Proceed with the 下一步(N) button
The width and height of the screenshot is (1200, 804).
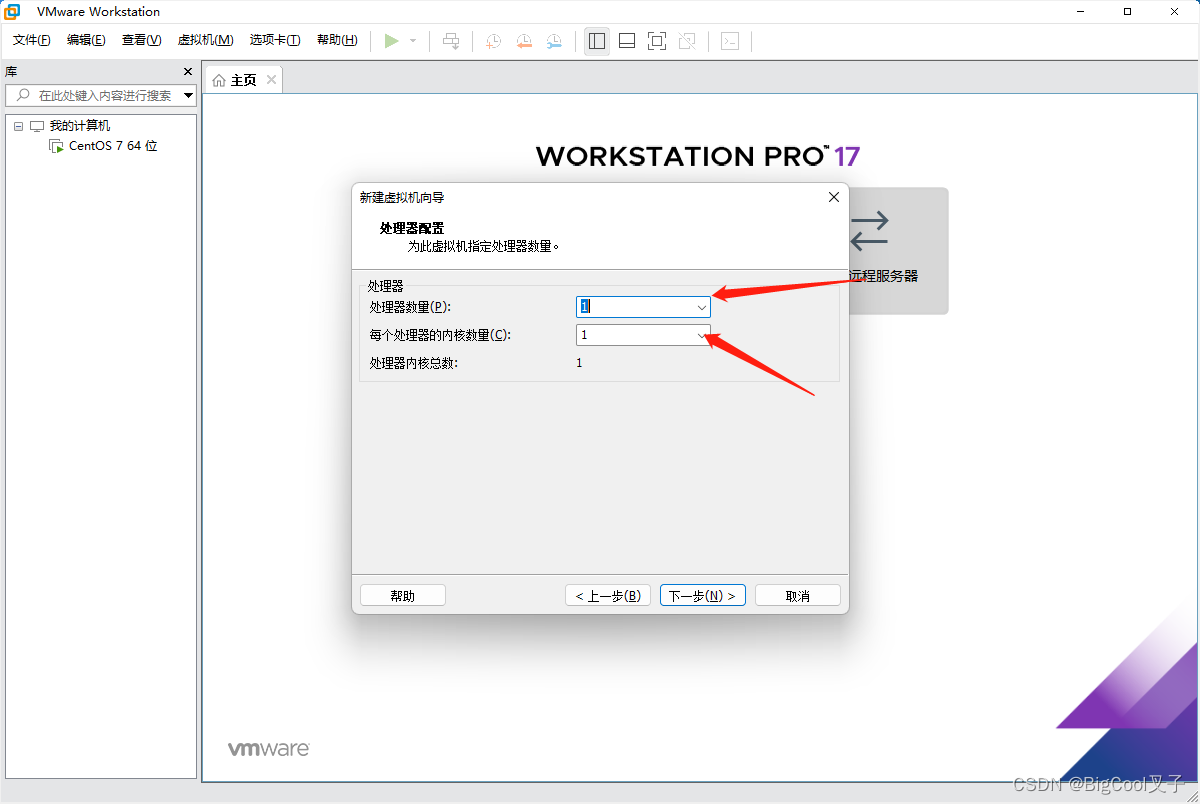point(703,595)
